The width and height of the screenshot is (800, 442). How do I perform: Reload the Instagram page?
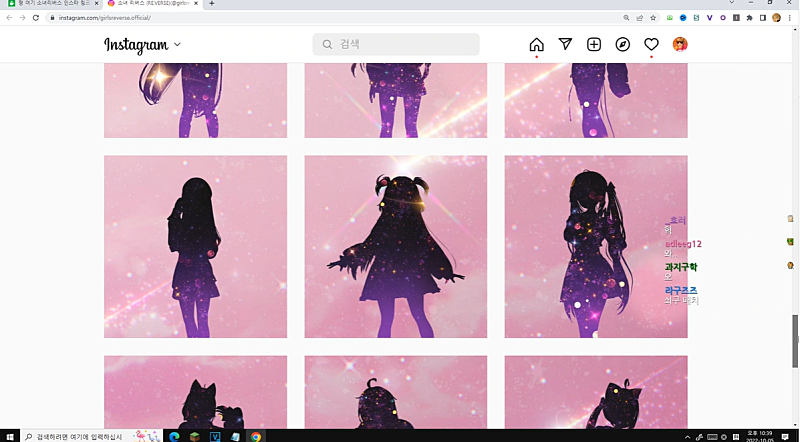36,17
